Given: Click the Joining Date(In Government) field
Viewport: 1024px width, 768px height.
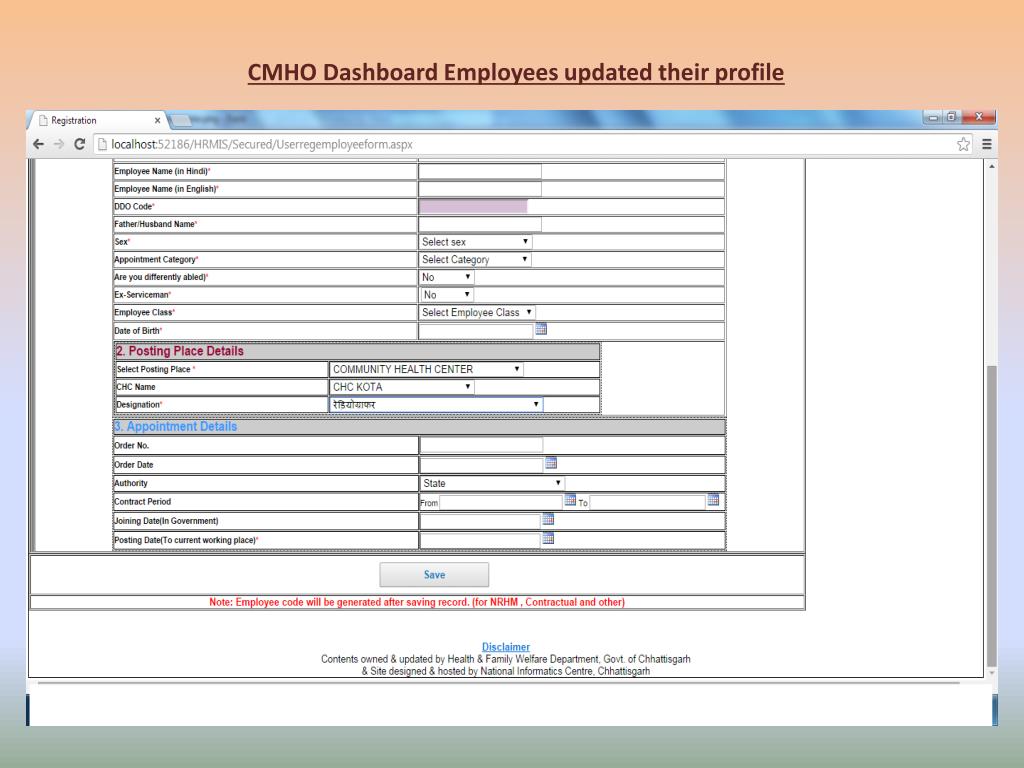Looking at the screenshot, I should pyautogui.click(x=480, y=520).
